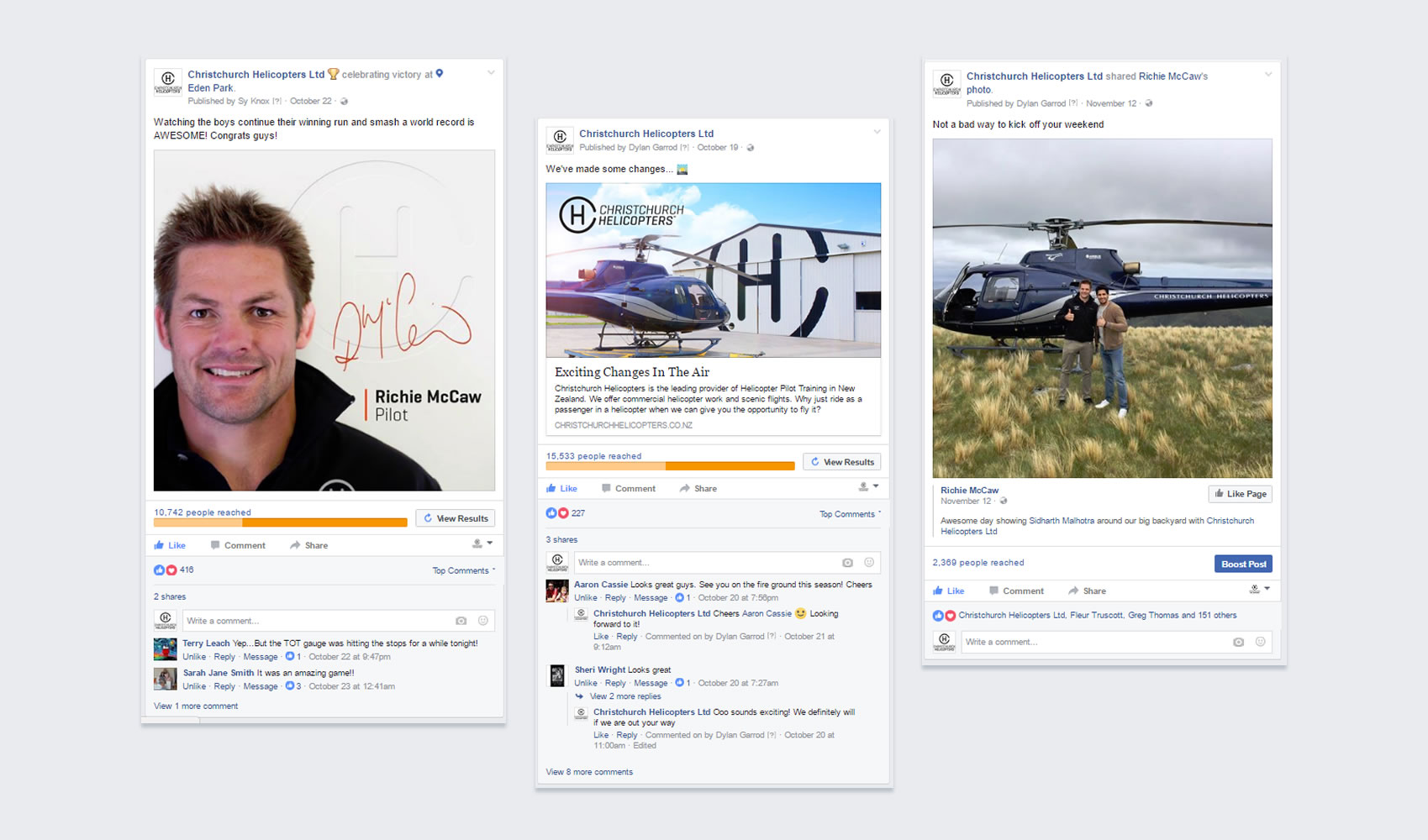The image size is (1428, 840).
Task: Open audience selector next to Share on Eden Park post
Action: (482, 543)
